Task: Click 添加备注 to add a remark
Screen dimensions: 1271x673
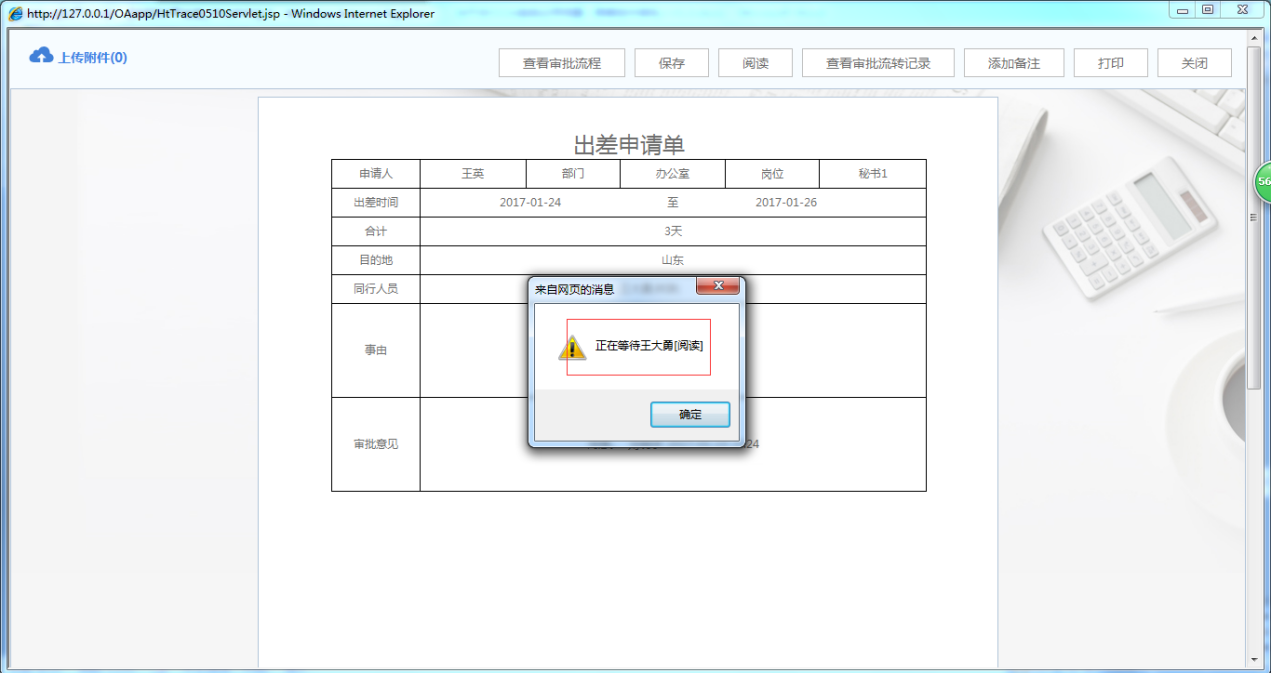Action: click(x=1014, y=62)
